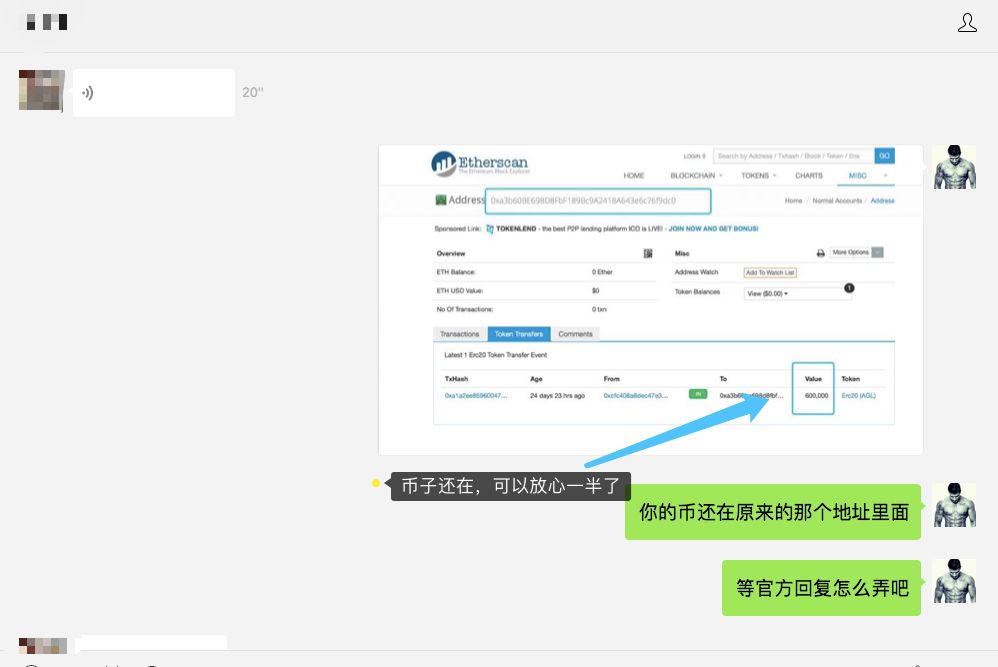Click the Etherscan logo
The height and width of the screenshot is (667, 998).
pos(480,162)
